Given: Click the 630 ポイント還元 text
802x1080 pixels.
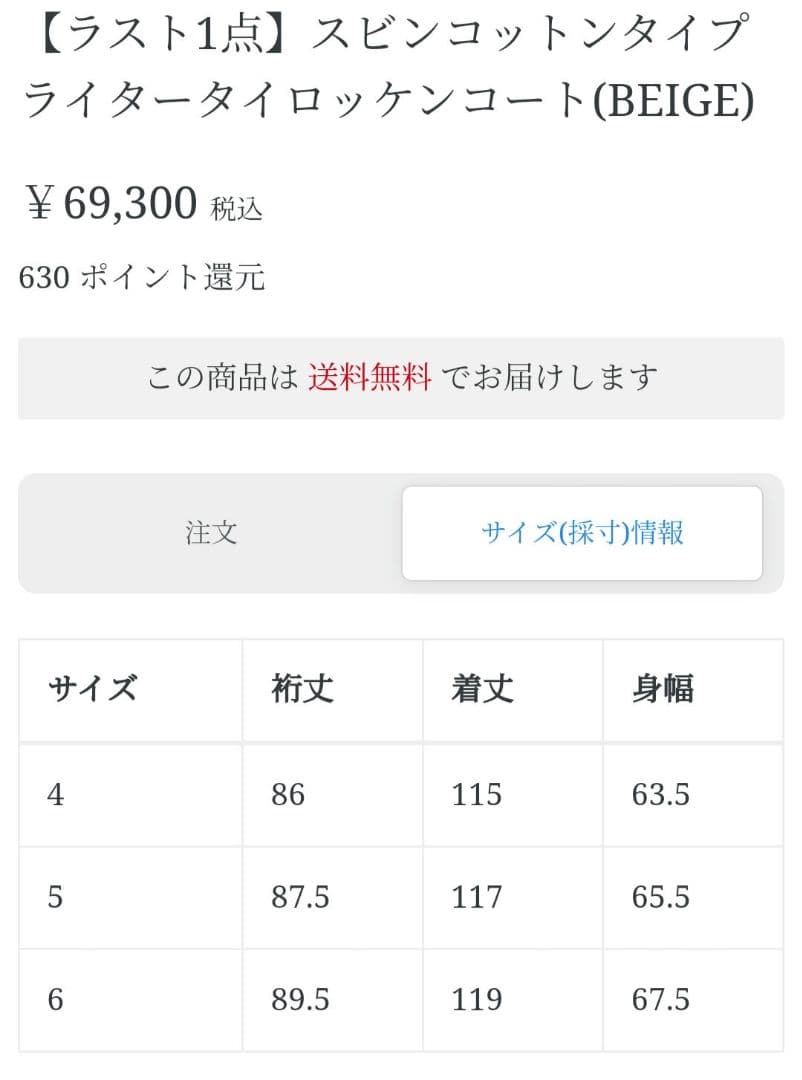Looking at the screenshot, I should click(x=141, y=278).
